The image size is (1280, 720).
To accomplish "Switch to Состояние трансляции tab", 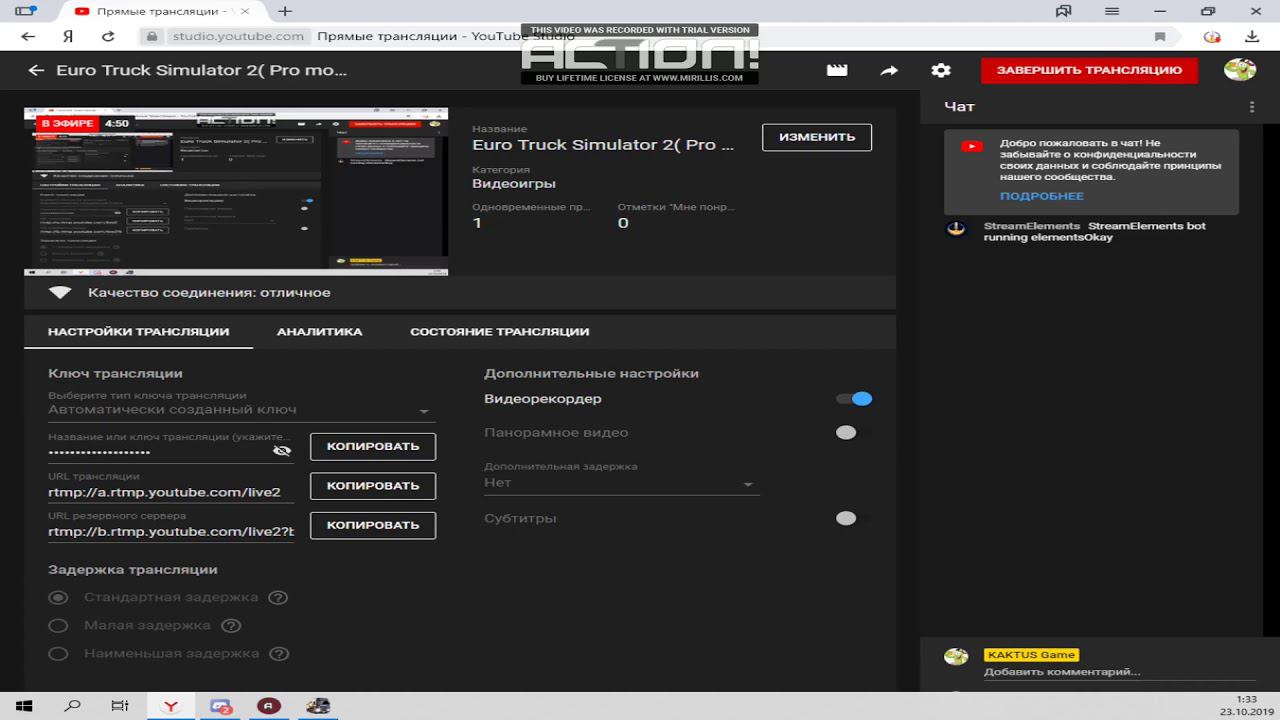I will tap(499, 332).
